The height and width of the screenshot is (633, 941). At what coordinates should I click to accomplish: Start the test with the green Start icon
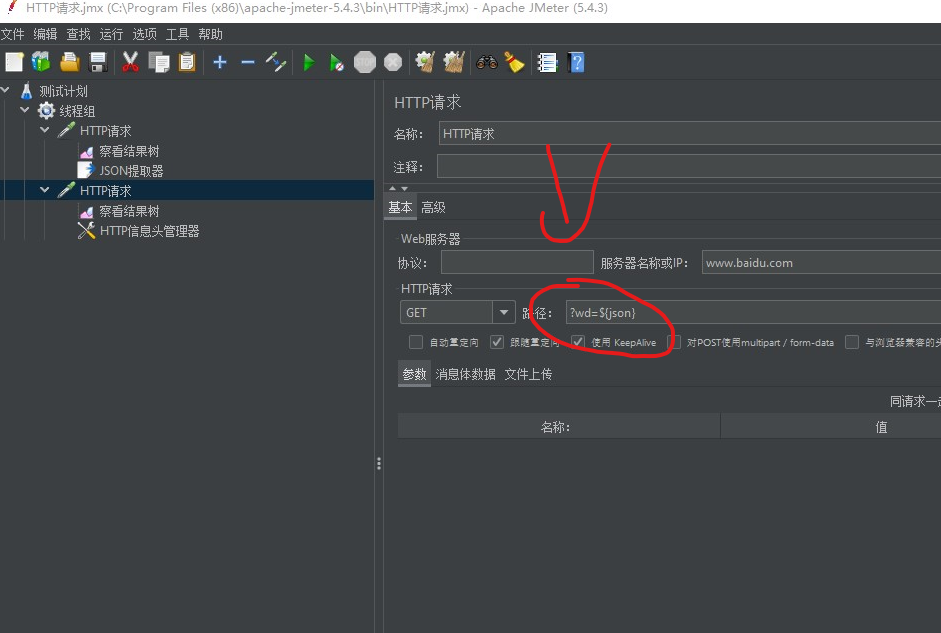[x=308, y=62]
